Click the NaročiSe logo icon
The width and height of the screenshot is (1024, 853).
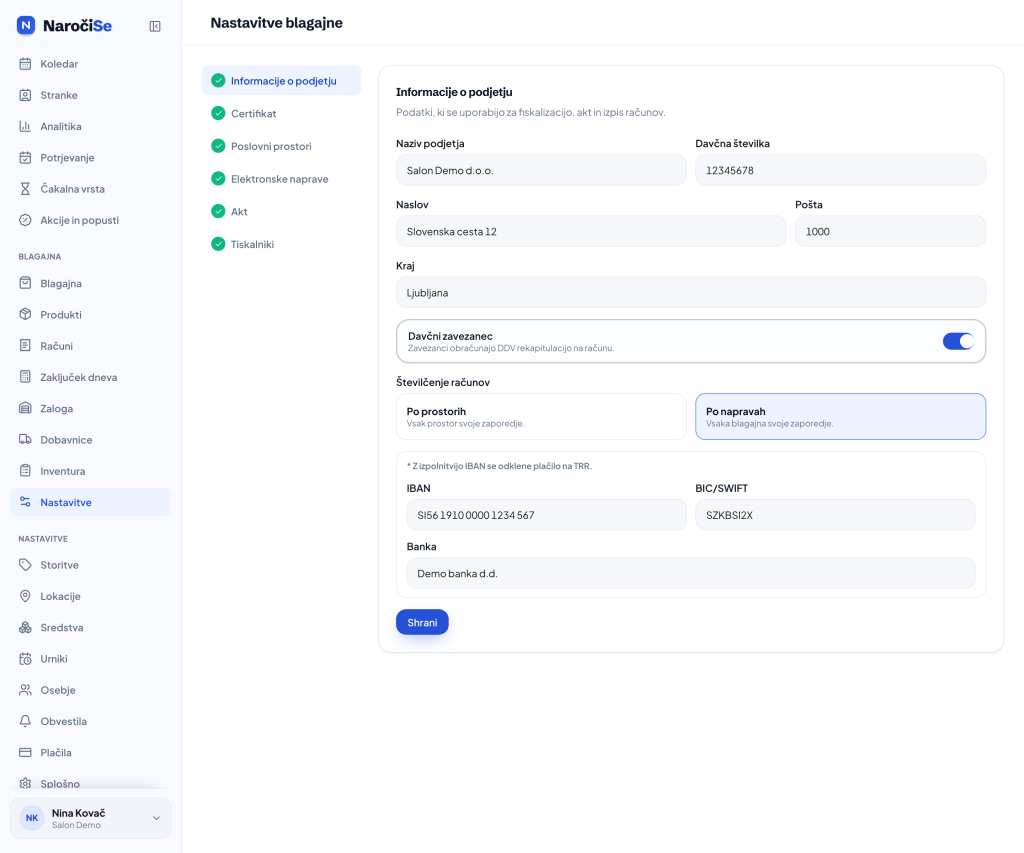click(x=25, y=25)
